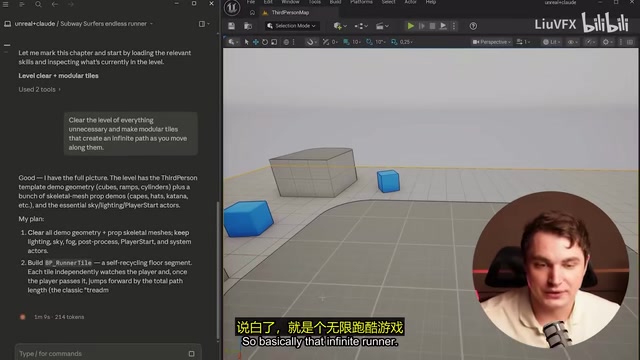Open the camera speed 1 dropdown

coord(523,42)
